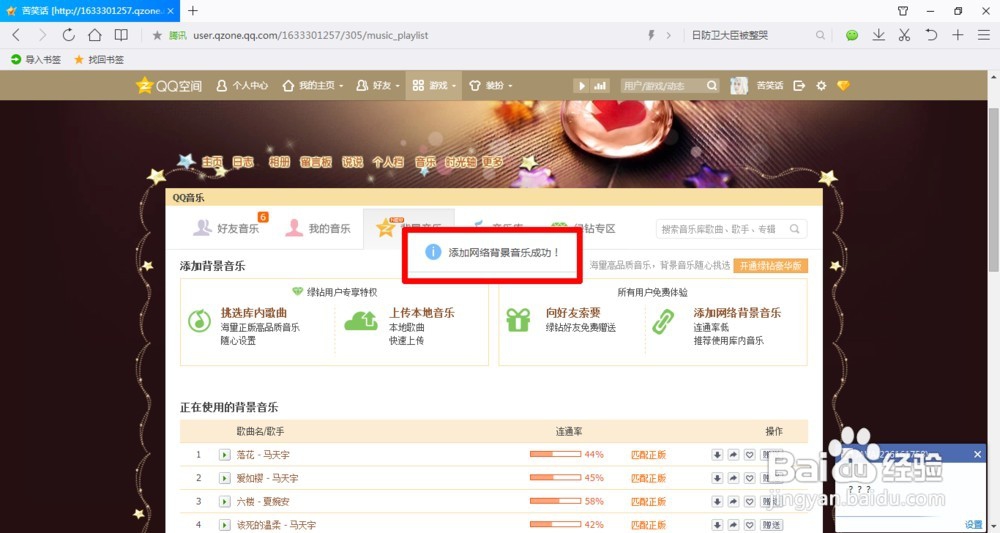Click 赠送 button in the 42% row
Image resolution: width=1000 pixels, height=533 pixels.
[771, 525]
